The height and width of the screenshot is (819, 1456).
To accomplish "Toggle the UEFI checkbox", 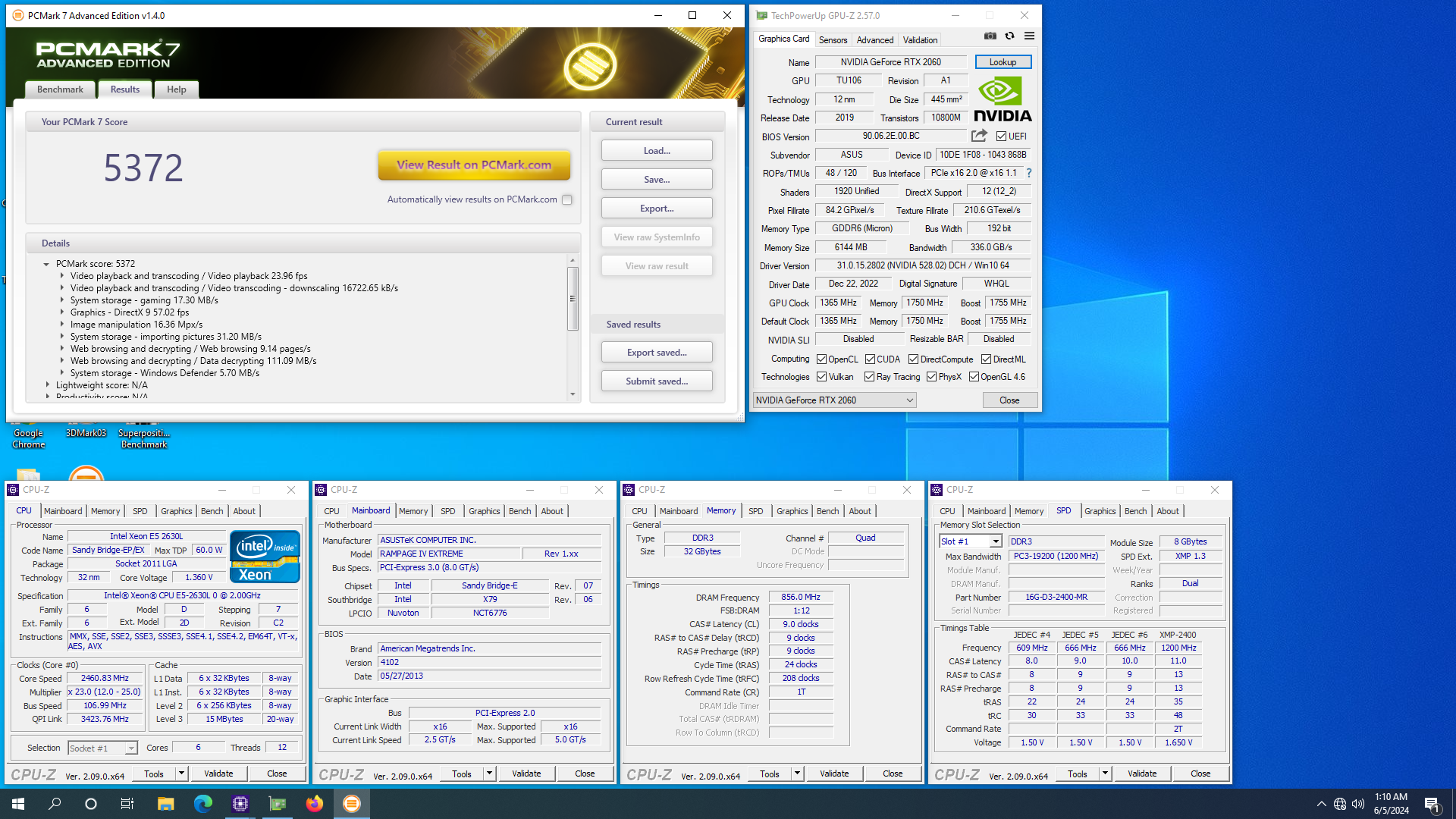I will pos(1001,136).
